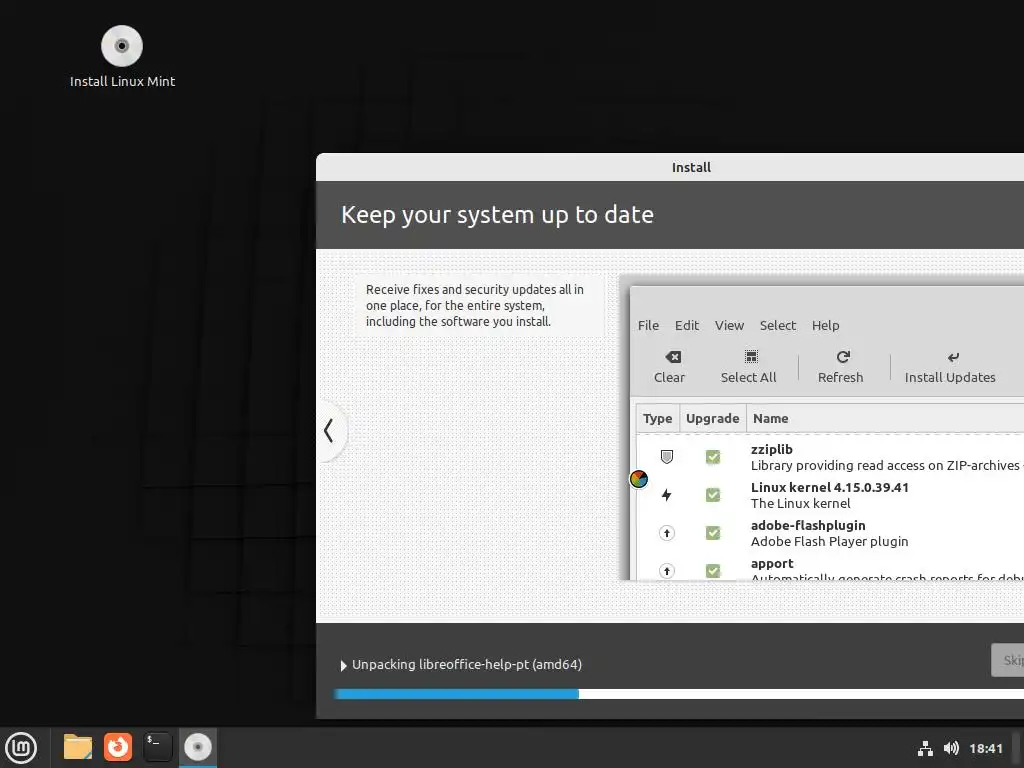Viewport: 1024px width, 768px height.
Task: Click the Install Updates arrow icon
Action: [953, 357]
